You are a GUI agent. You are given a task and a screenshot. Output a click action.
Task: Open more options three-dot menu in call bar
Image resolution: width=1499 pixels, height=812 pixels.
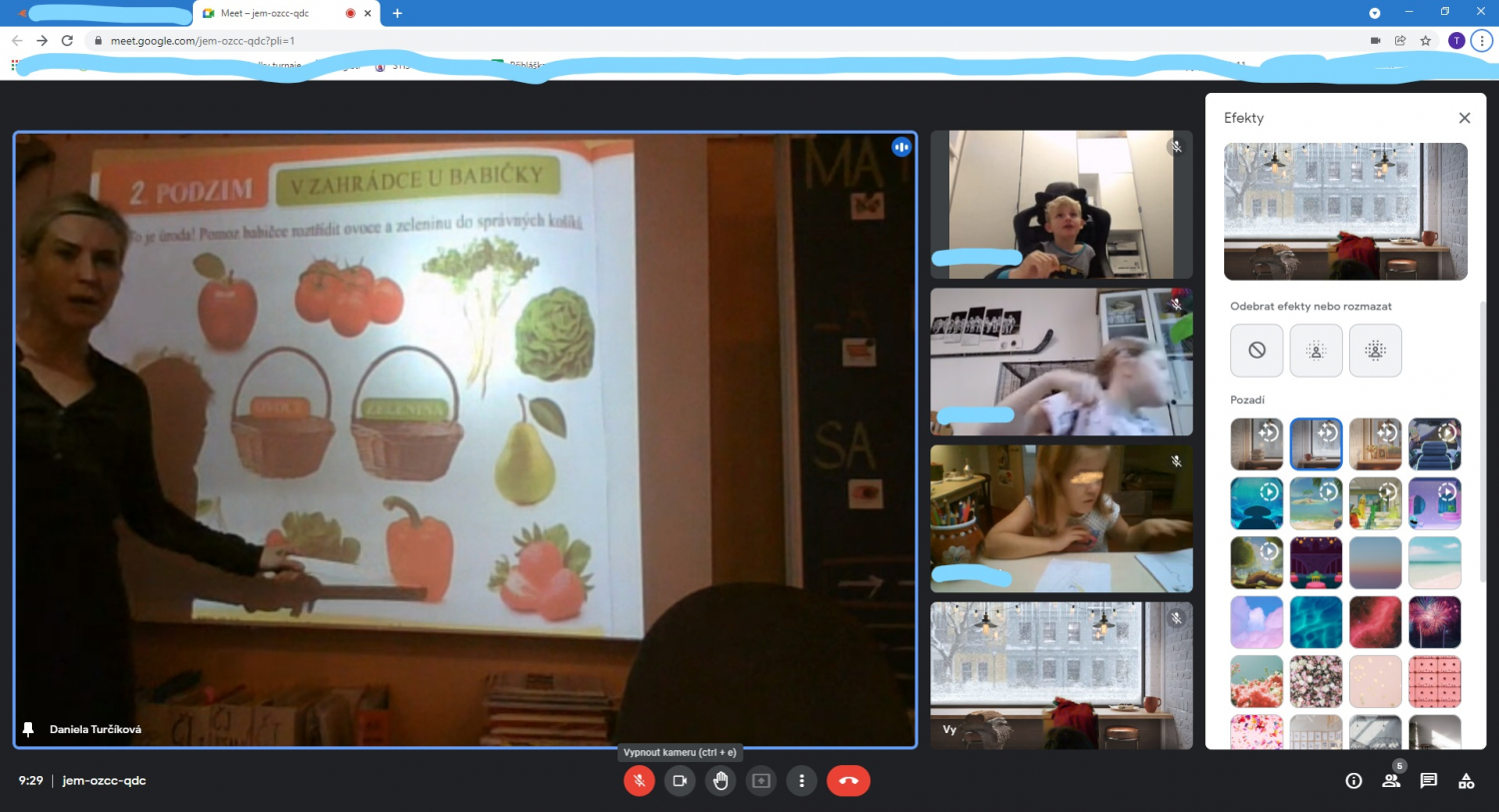801,781
